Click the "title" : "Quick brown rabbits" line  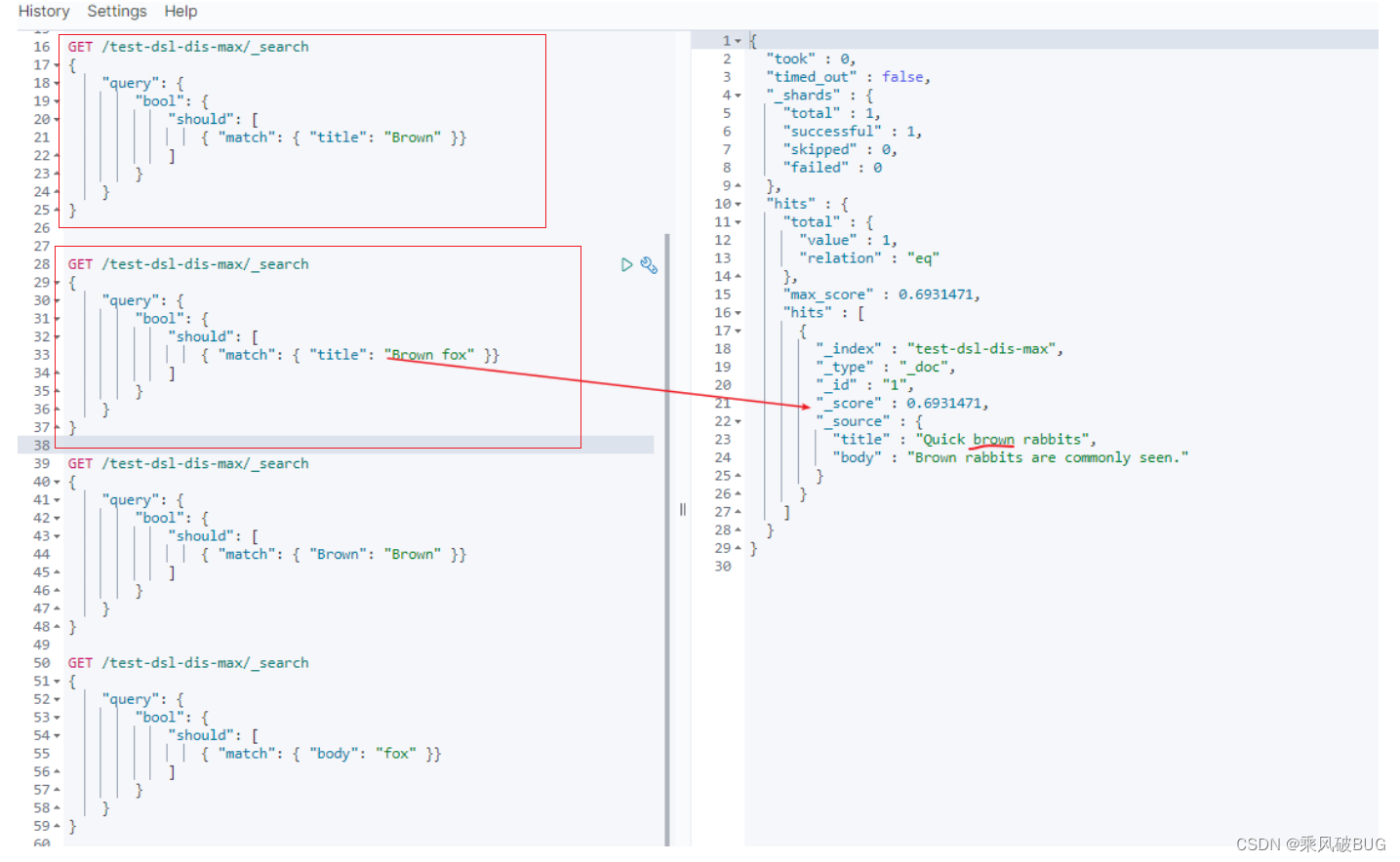[964, 440]
